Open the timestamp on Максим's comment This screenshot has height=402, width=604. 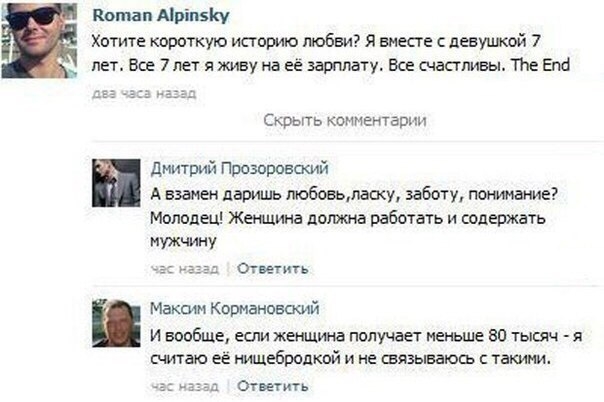pos(184,385)
